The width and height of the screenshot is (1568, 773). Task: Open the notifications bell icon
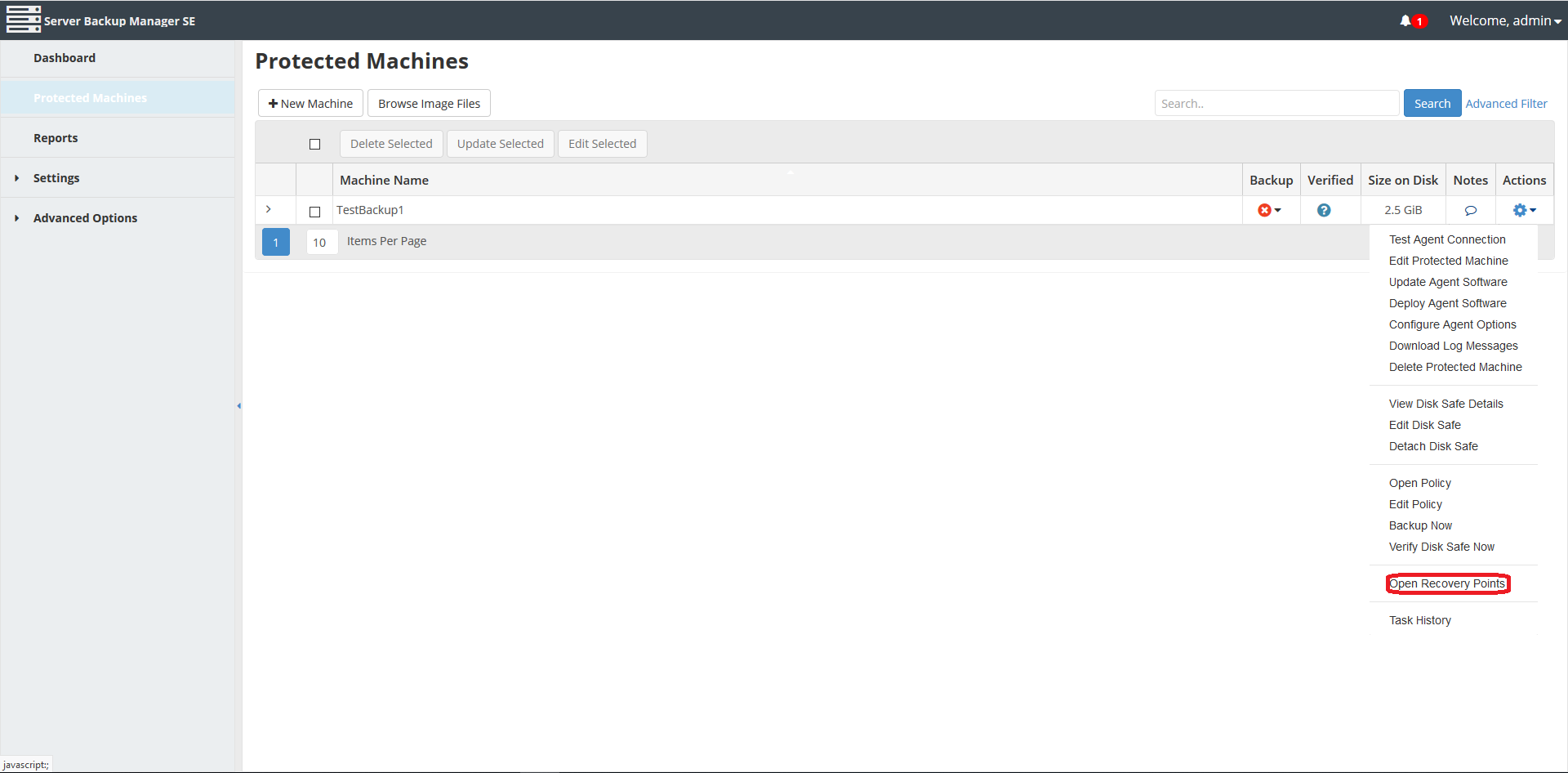tap(1405, 20)
